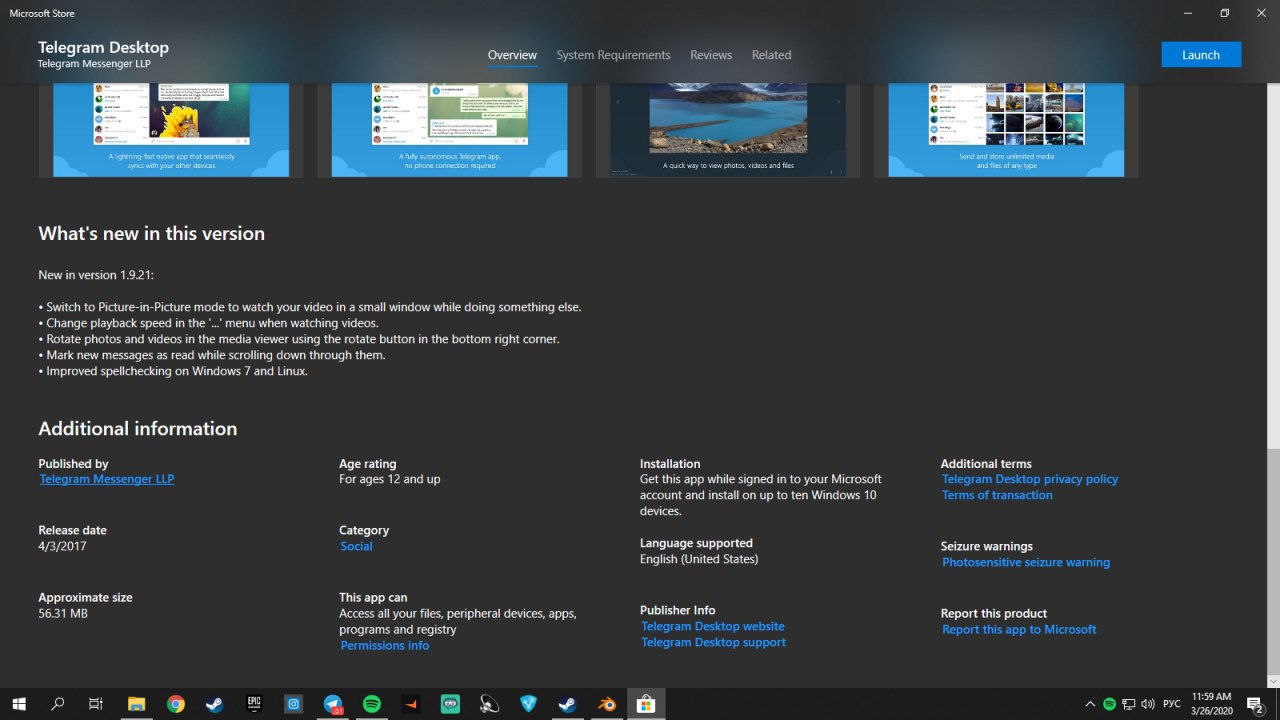Click the 'Improved spellchecking' bullet line
Image resolution: width=1280 pixels, height=720 pixels.
coord(173,371)
